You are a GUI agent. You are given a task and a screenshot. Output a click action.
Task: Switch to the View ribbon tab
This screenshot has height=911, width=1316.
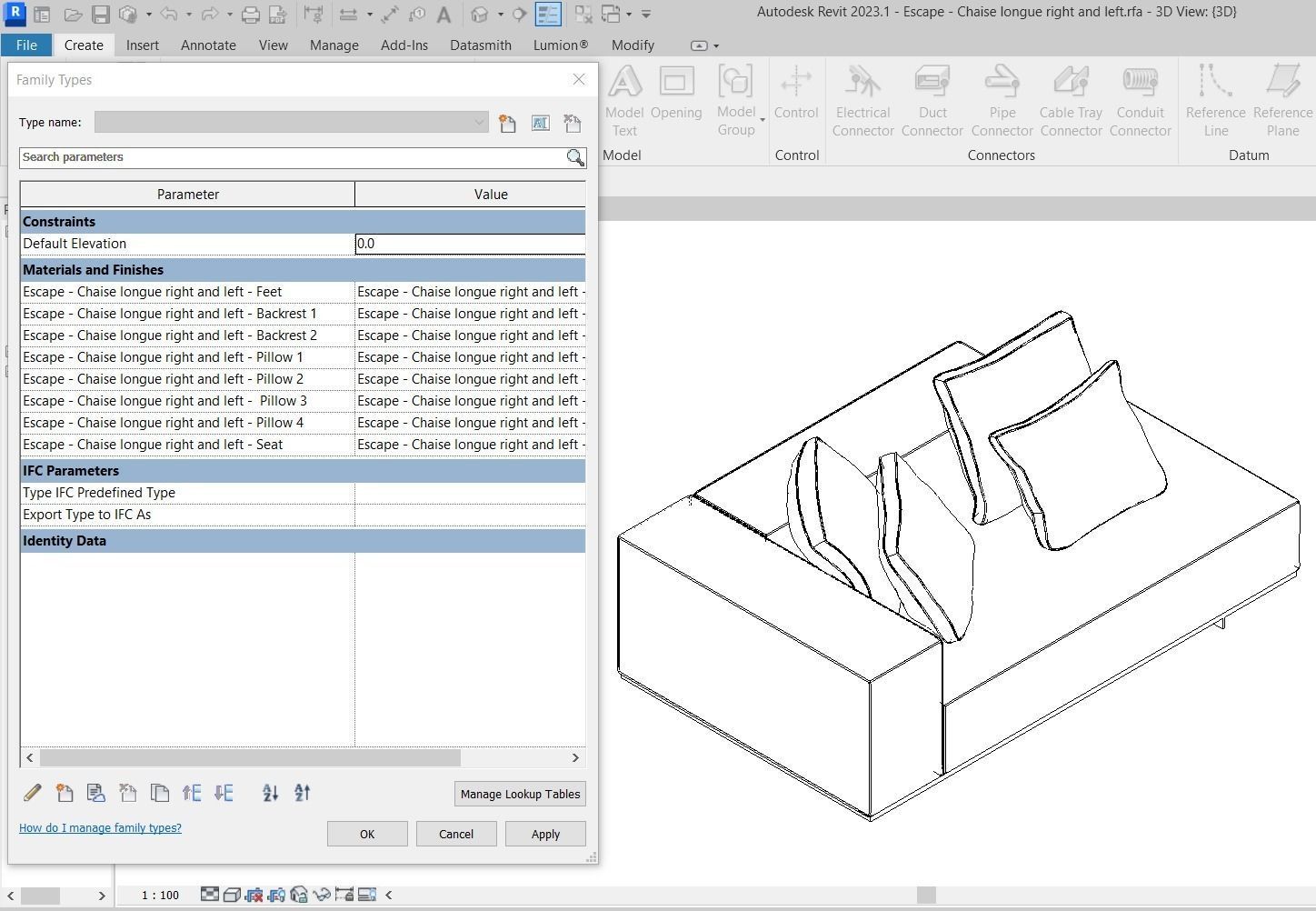[273, 45]
